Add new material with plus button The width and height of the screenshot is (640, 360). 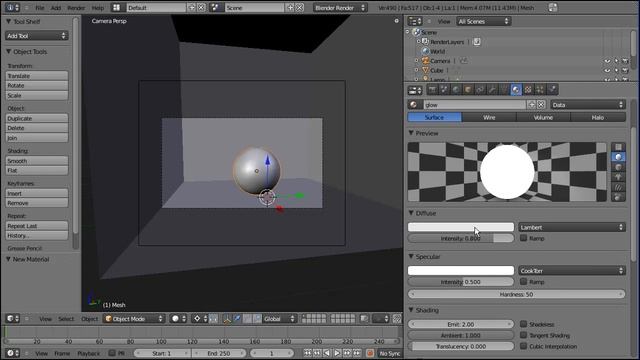point(531,105)
